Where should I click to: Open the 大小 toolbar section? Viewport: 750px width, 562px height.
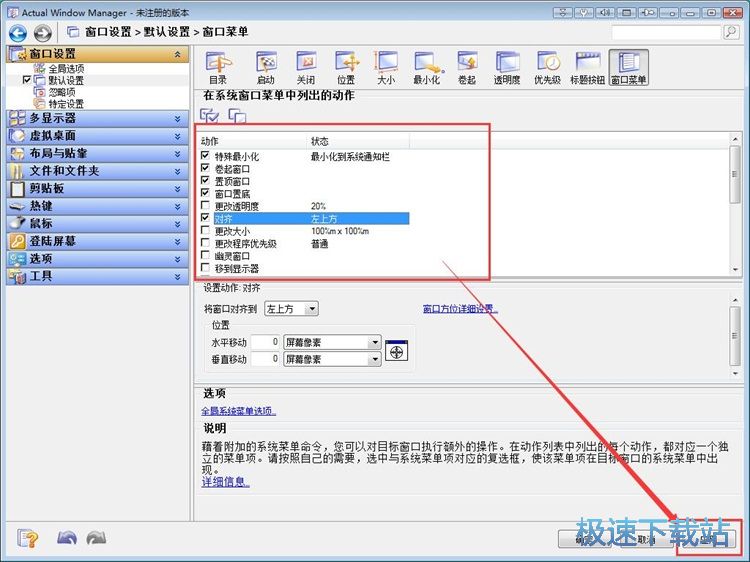pyautogui.click(x=386, y=68)
